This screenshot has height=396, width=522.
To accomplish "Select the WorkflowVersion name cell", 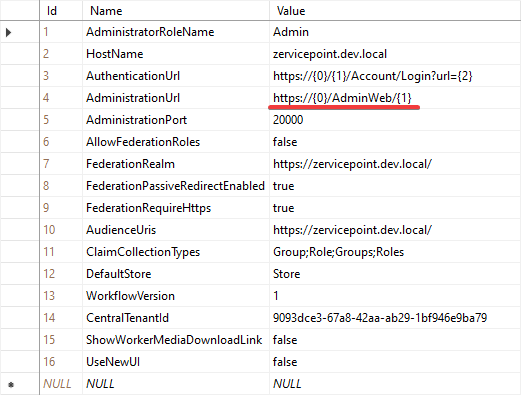I will click(x=176, y=296).
